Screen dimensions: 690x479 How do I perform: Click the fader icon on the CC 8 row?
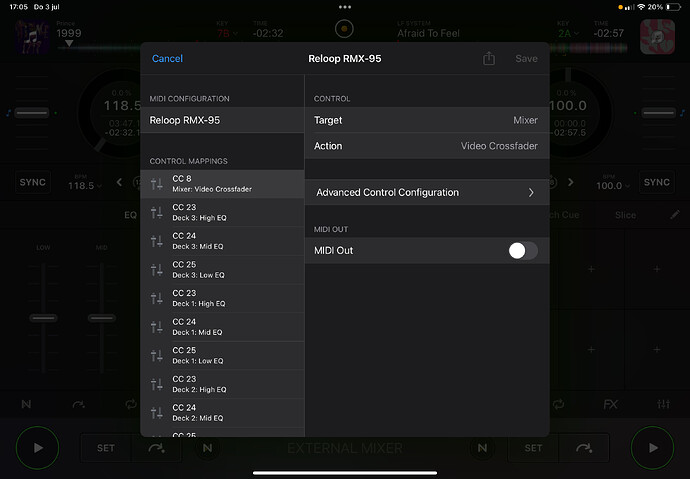point(157,184)
